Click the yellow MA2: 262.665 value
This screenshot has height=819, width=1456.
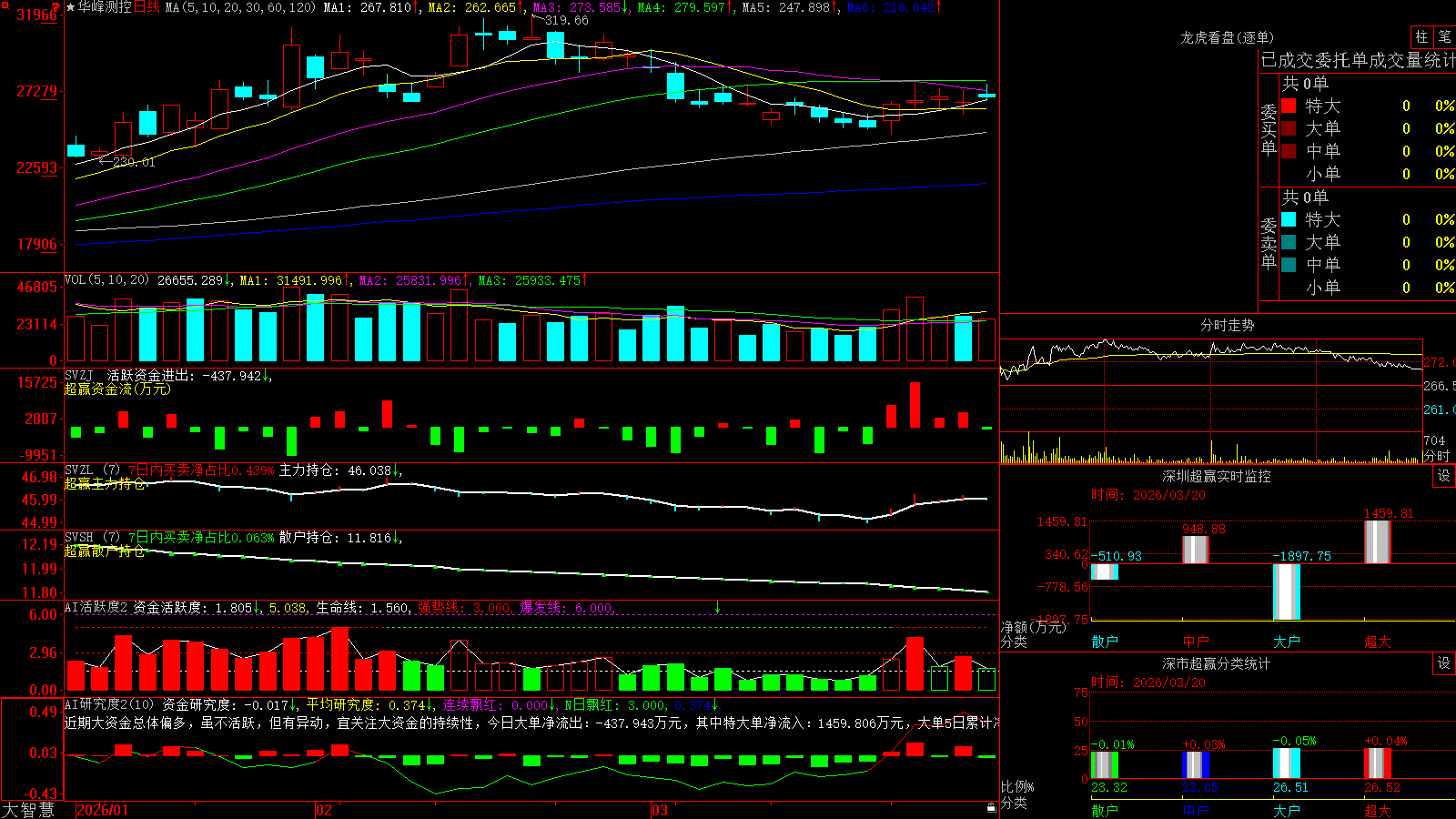click(x=472, y=7)
